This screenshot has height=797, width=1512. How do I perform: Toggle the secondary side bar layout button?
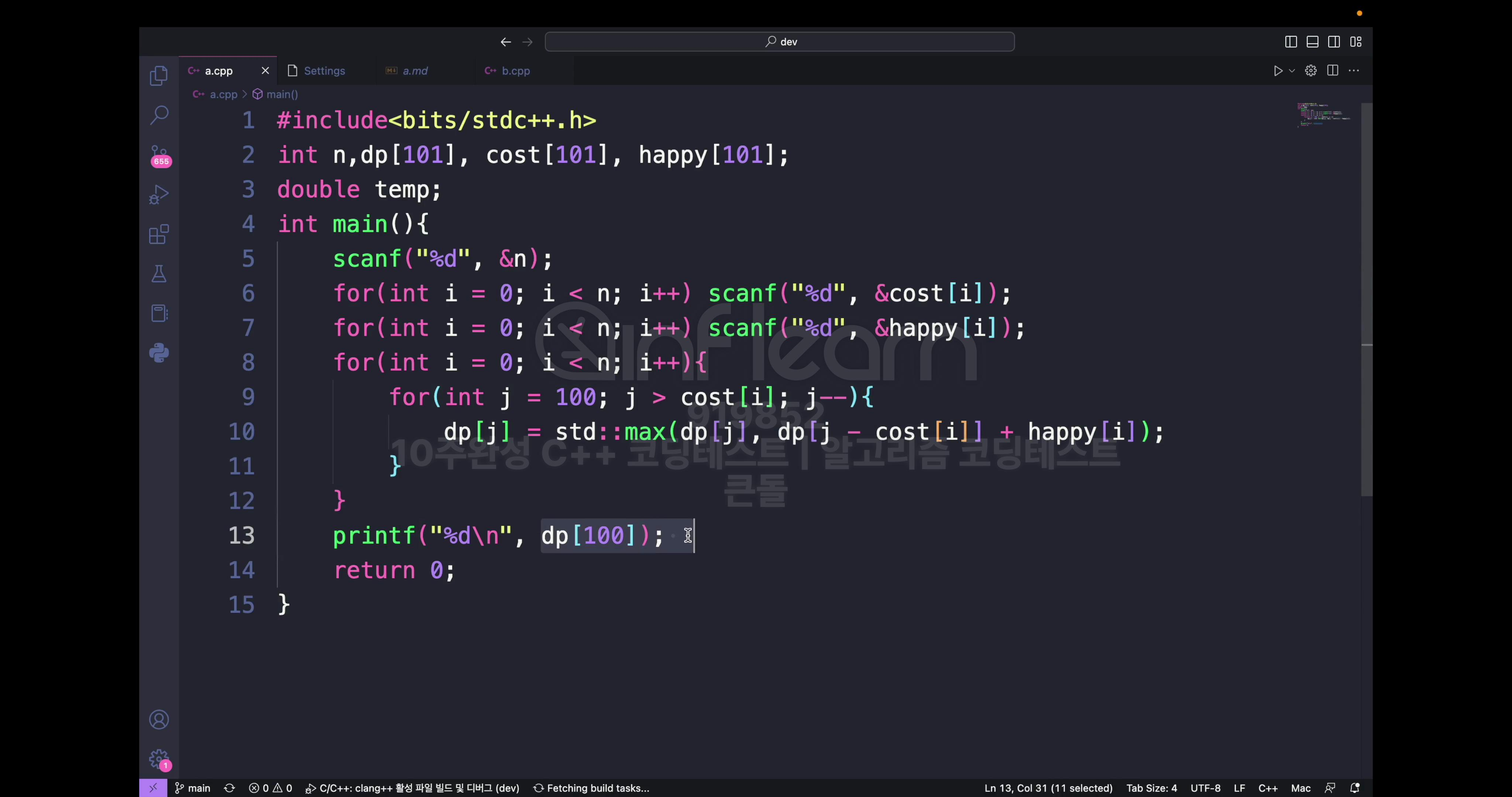tap(1334, 42)
